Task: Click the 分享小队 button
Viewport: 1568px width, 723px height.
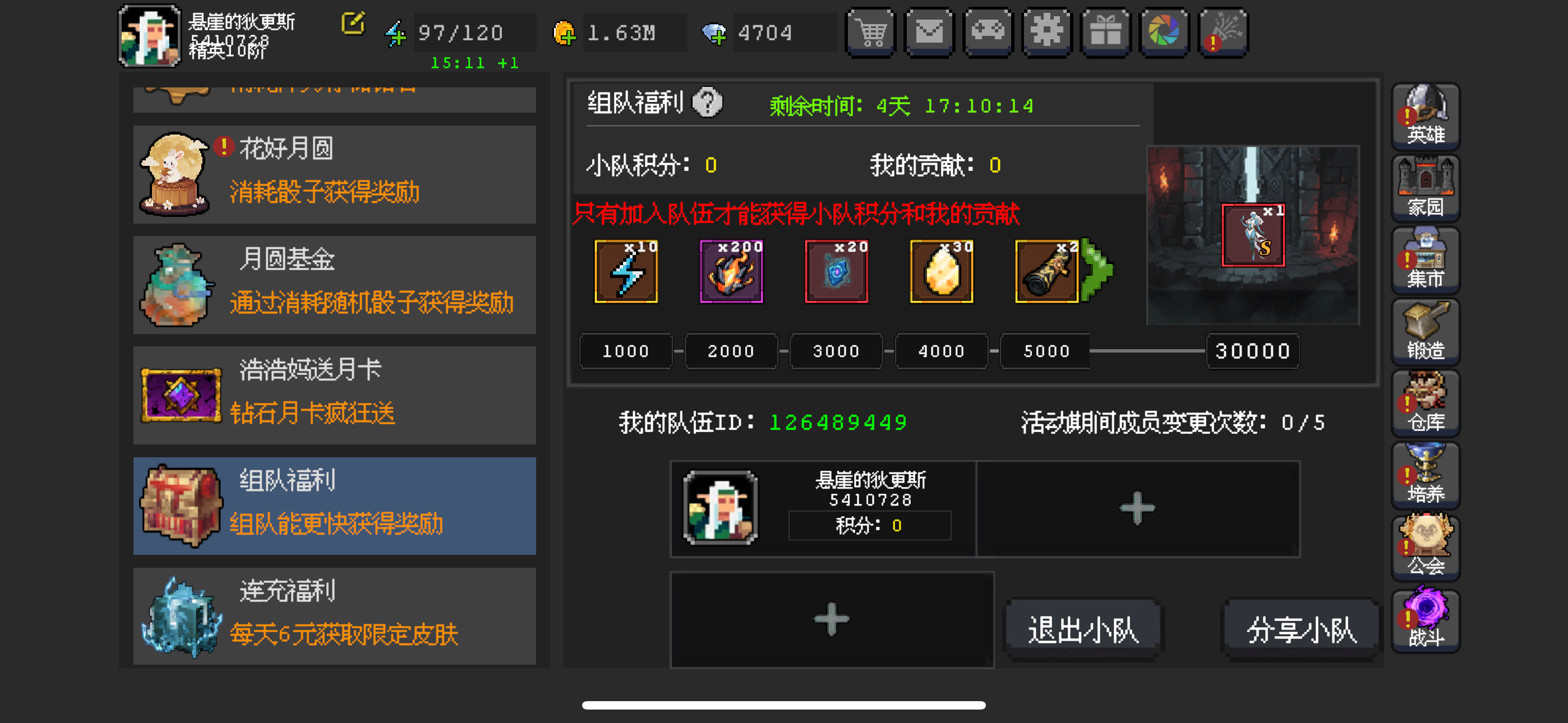Action: [1302, 629]
